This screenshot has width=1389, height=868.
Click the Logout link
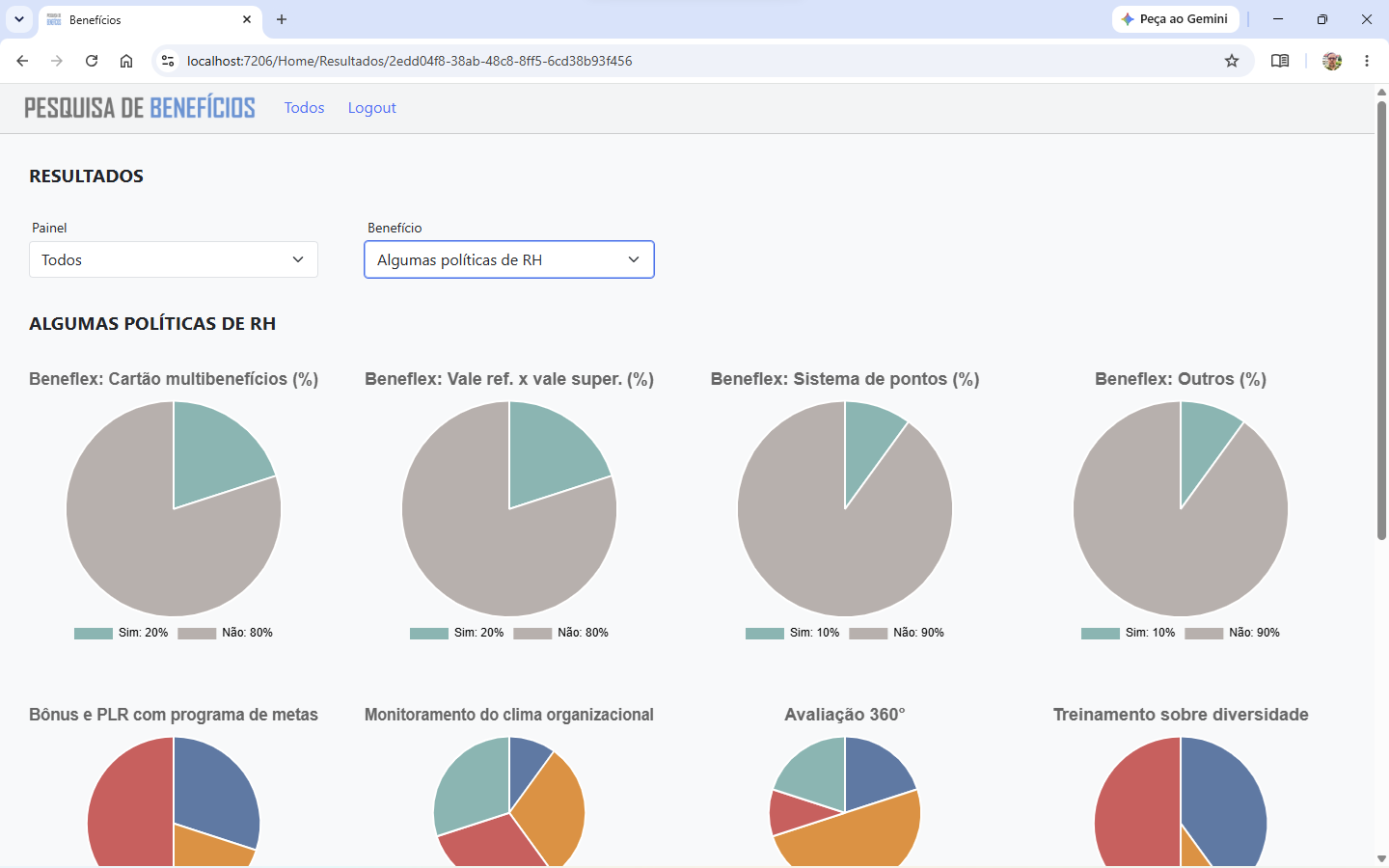[x=372, y=108]
